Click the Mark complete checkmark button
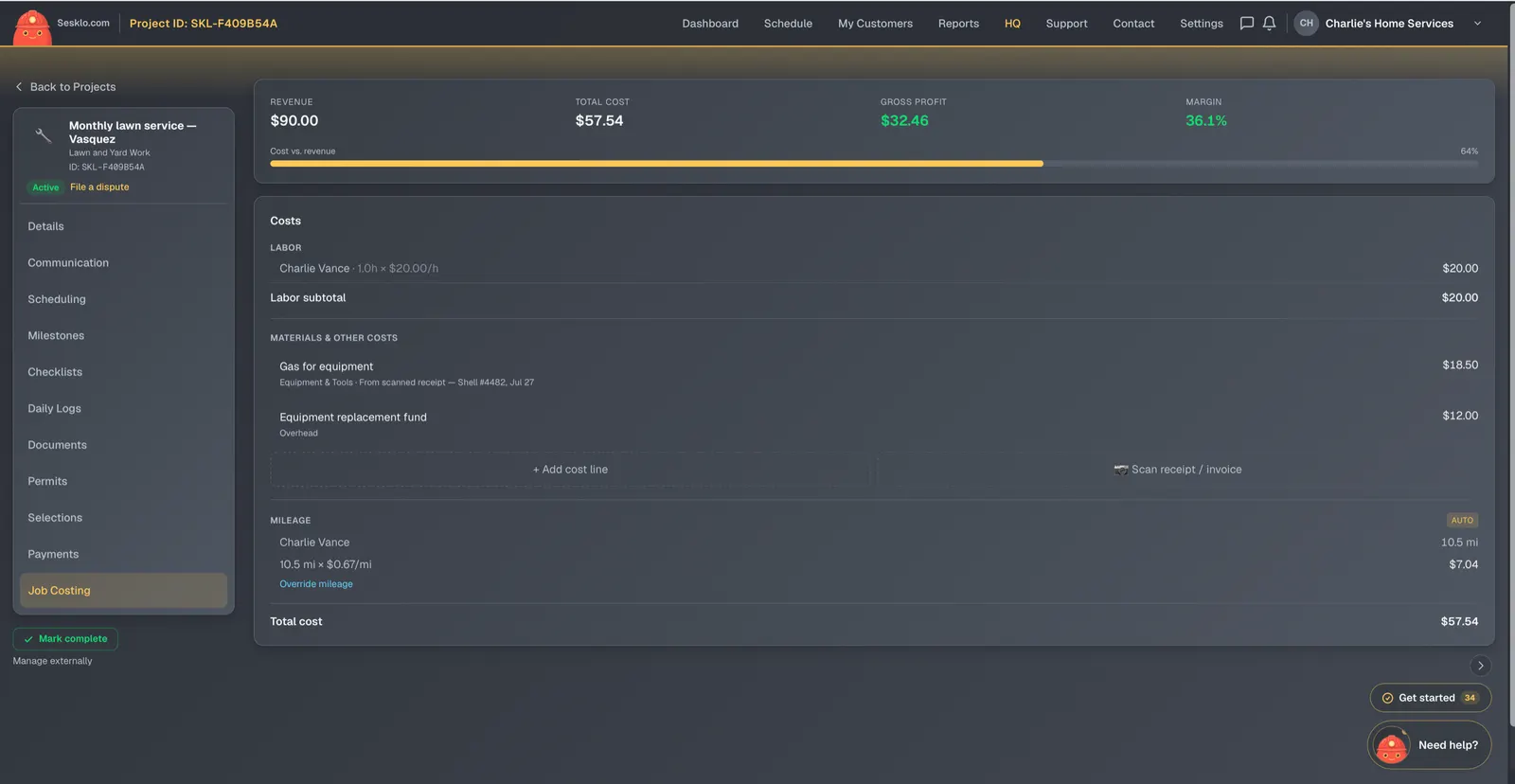1515x784 pixels. 65,639
